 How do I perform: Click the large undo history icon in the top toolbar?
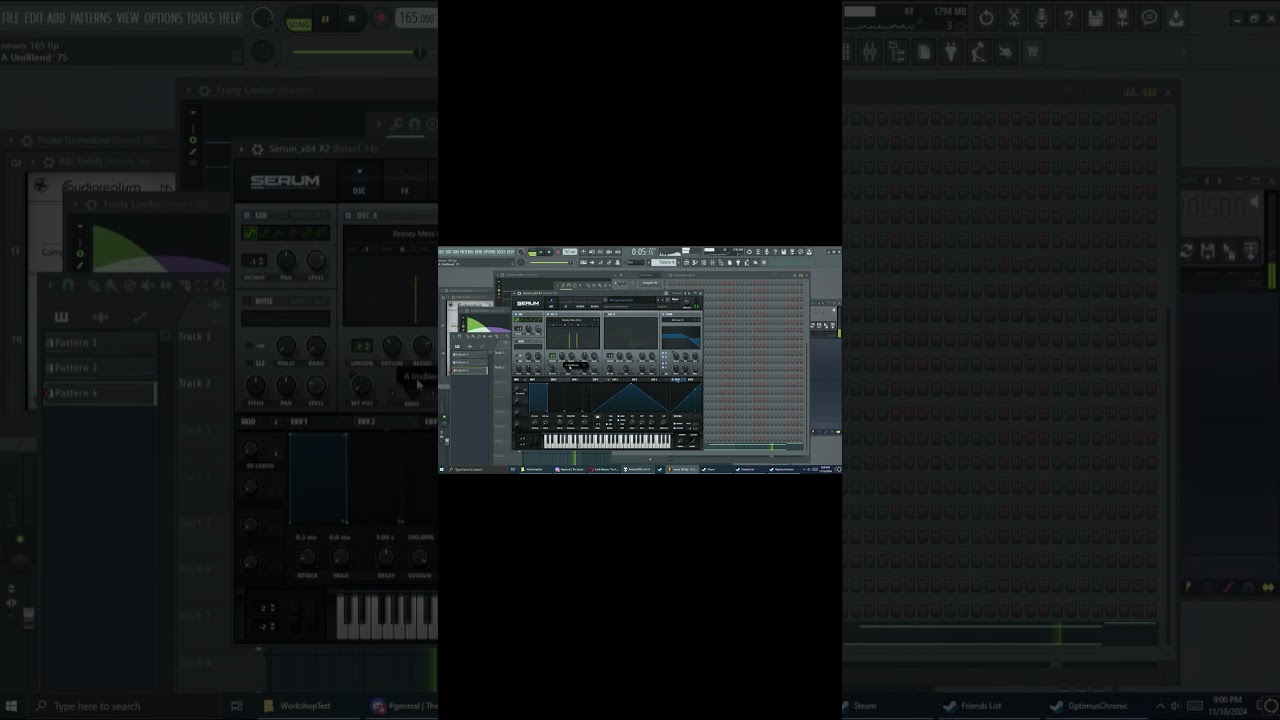tap(987, 18)
